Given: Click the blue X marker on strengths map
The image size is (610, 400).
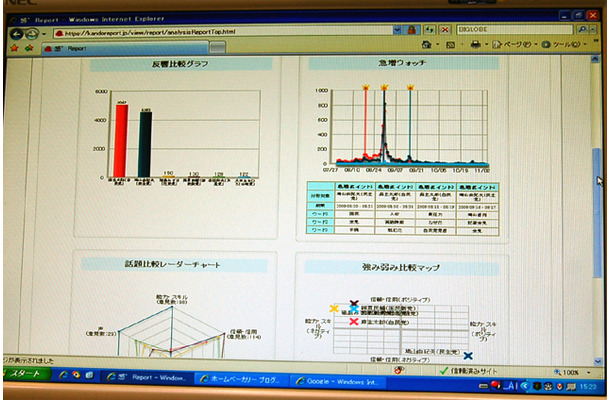Looking at the screenshot, I should tap(467, 355).
